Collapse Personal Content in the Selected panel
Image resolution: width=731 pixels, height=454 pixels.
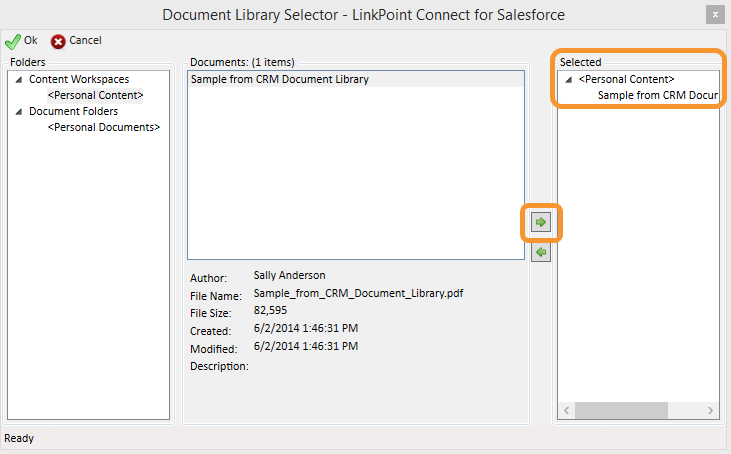569,80
